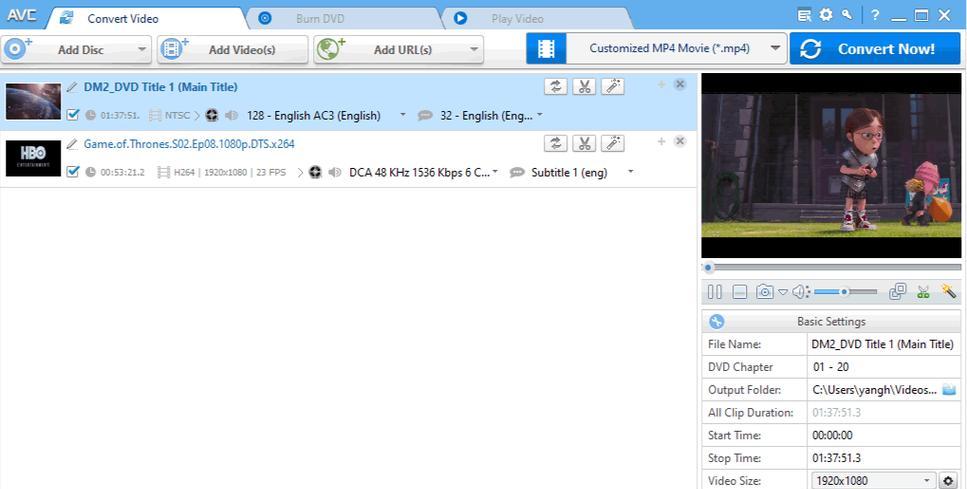Click the pencil rename icon for DM2_DVD Title 1
The height and width of the screenshot is (489, 967).
coord(73,87)
